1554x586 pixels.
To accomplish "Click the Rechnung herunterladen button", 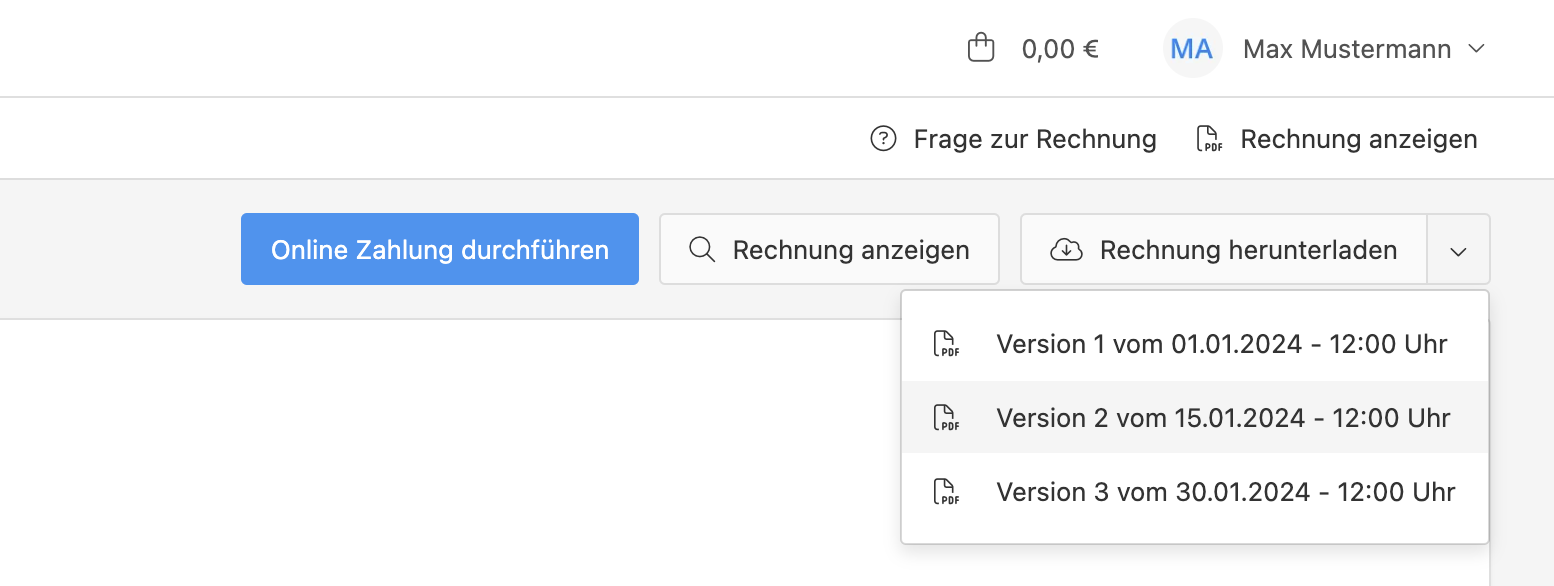I will tap(1224, 249).
